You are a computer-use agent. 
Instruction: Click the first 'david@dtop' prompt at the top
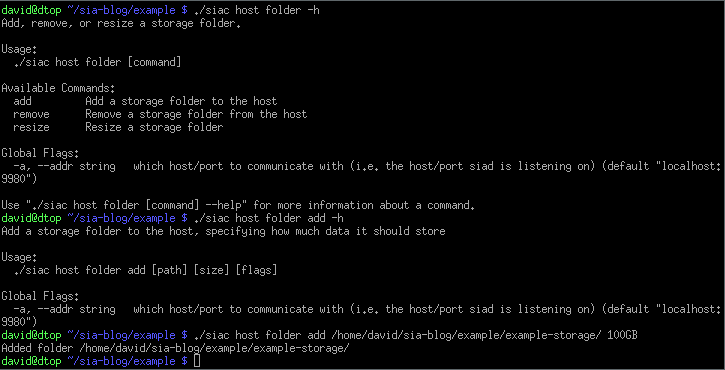click(31, 10)
